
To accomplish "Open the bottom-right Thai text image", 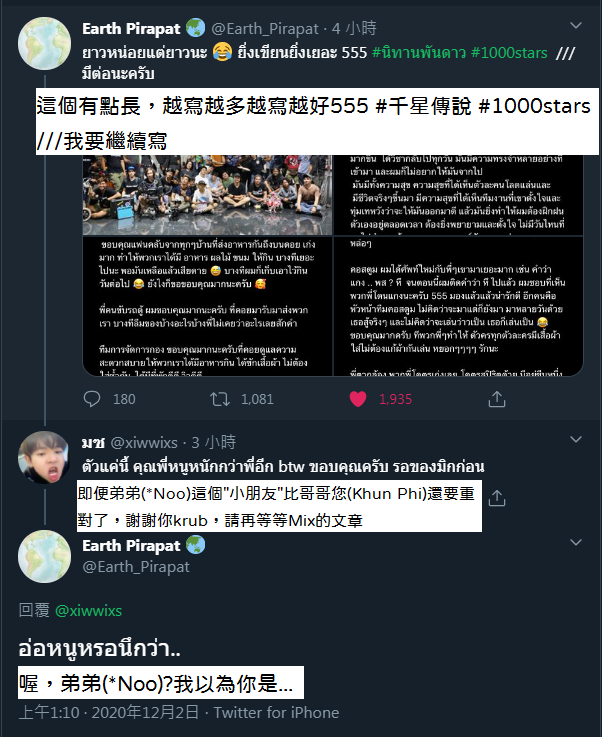I will pyautogui.click(x=458, y=306).
